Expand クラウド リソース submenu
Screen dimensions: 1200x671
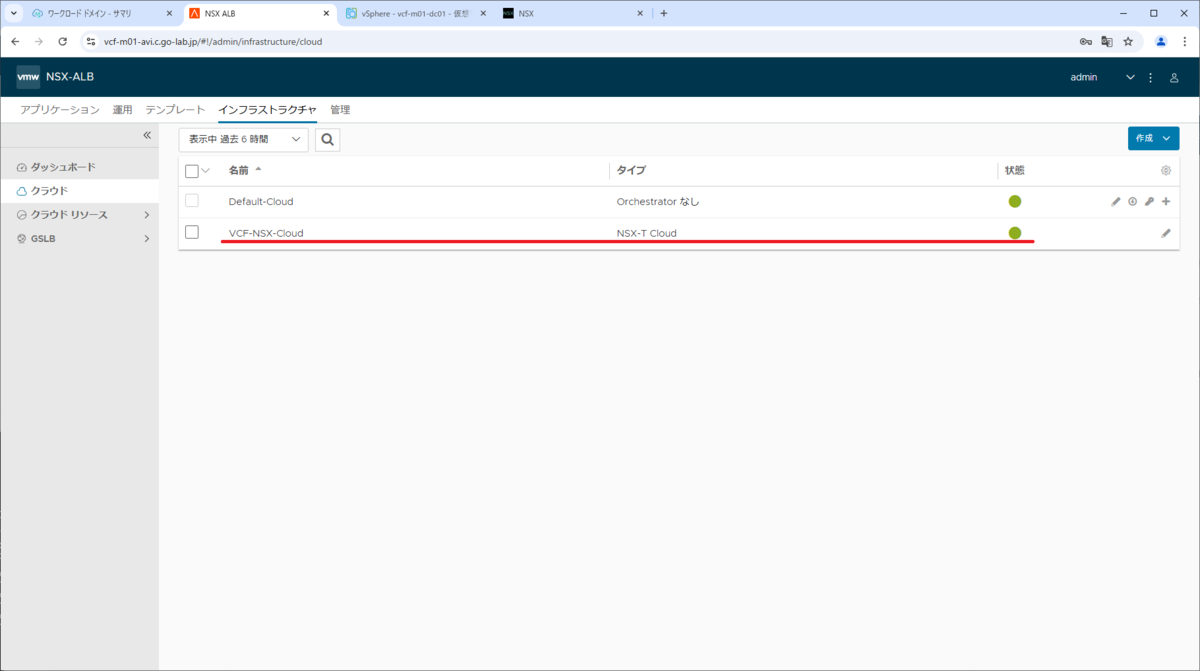click(x=146, y=215)
